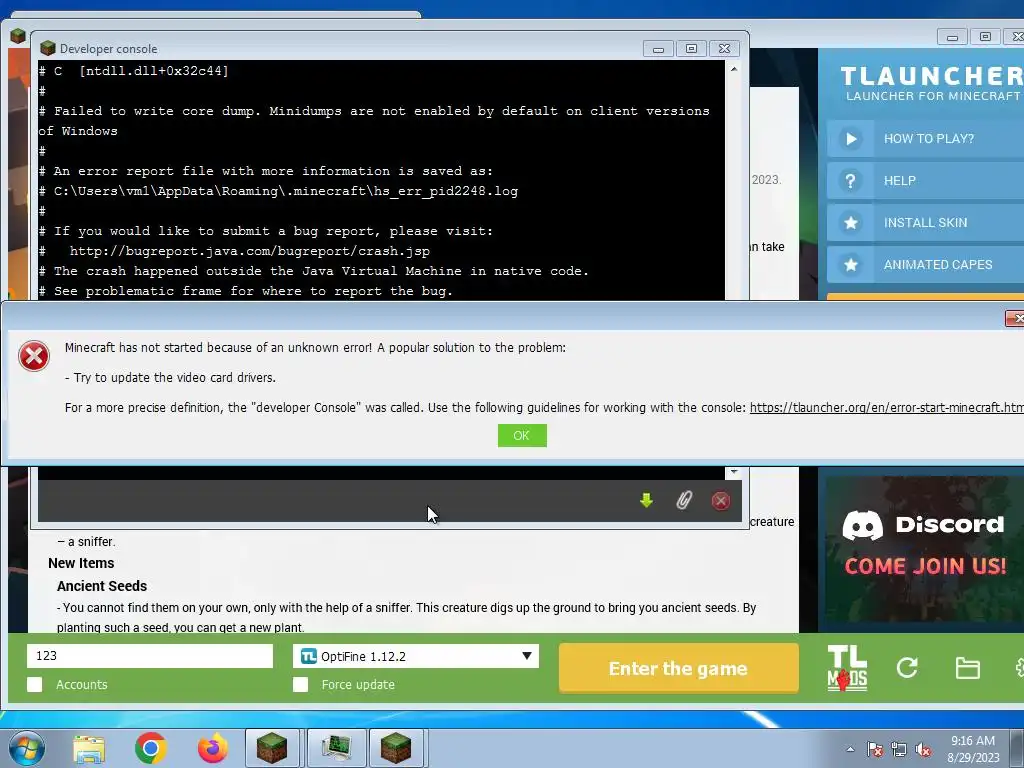Open HOW TO PLAY? in TLauncher sidebar

pyautogui.click(x=925, y=138)
